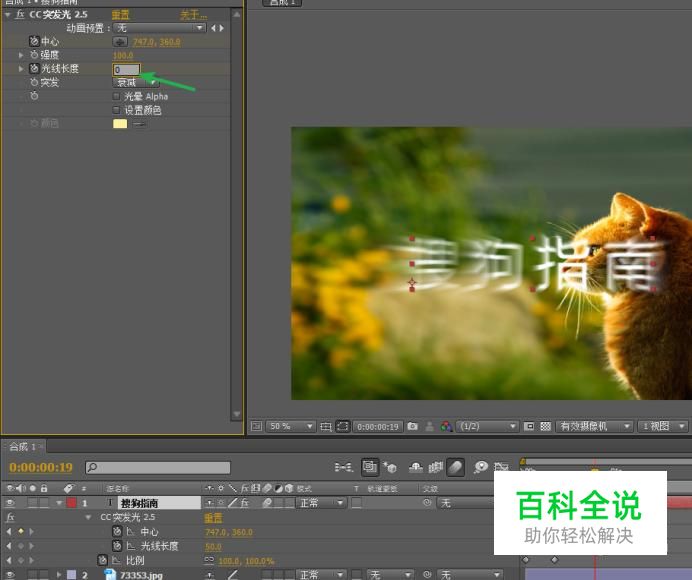Toggle the quality switch on layer 2
Screen dimensions: 692x580
click(x=233, y=574)
